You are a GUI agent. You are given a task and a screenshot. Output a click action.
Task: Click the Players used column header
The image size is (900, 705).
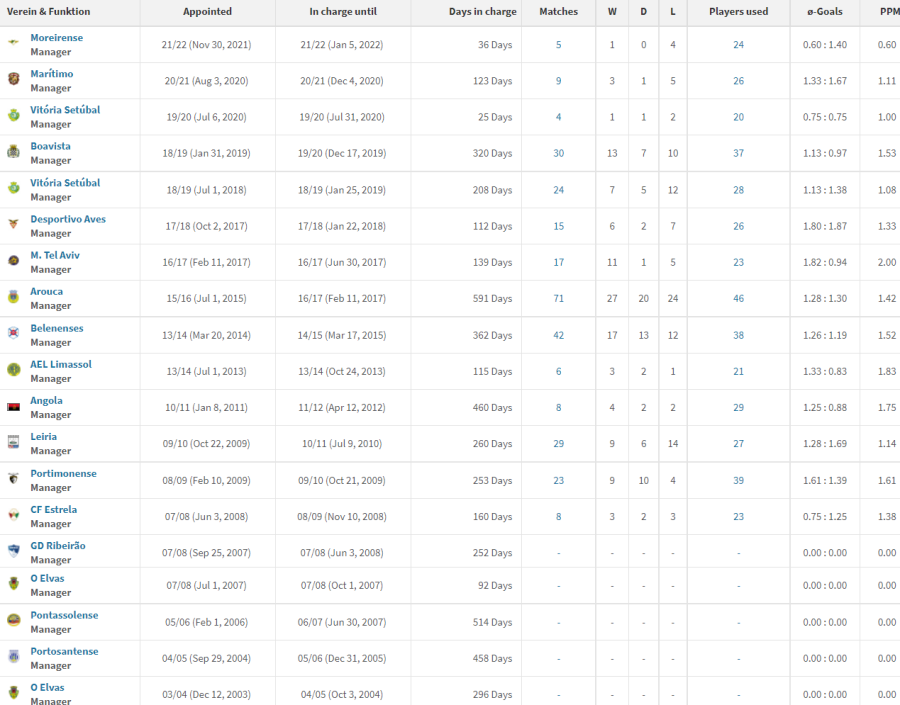pos(738,11)
